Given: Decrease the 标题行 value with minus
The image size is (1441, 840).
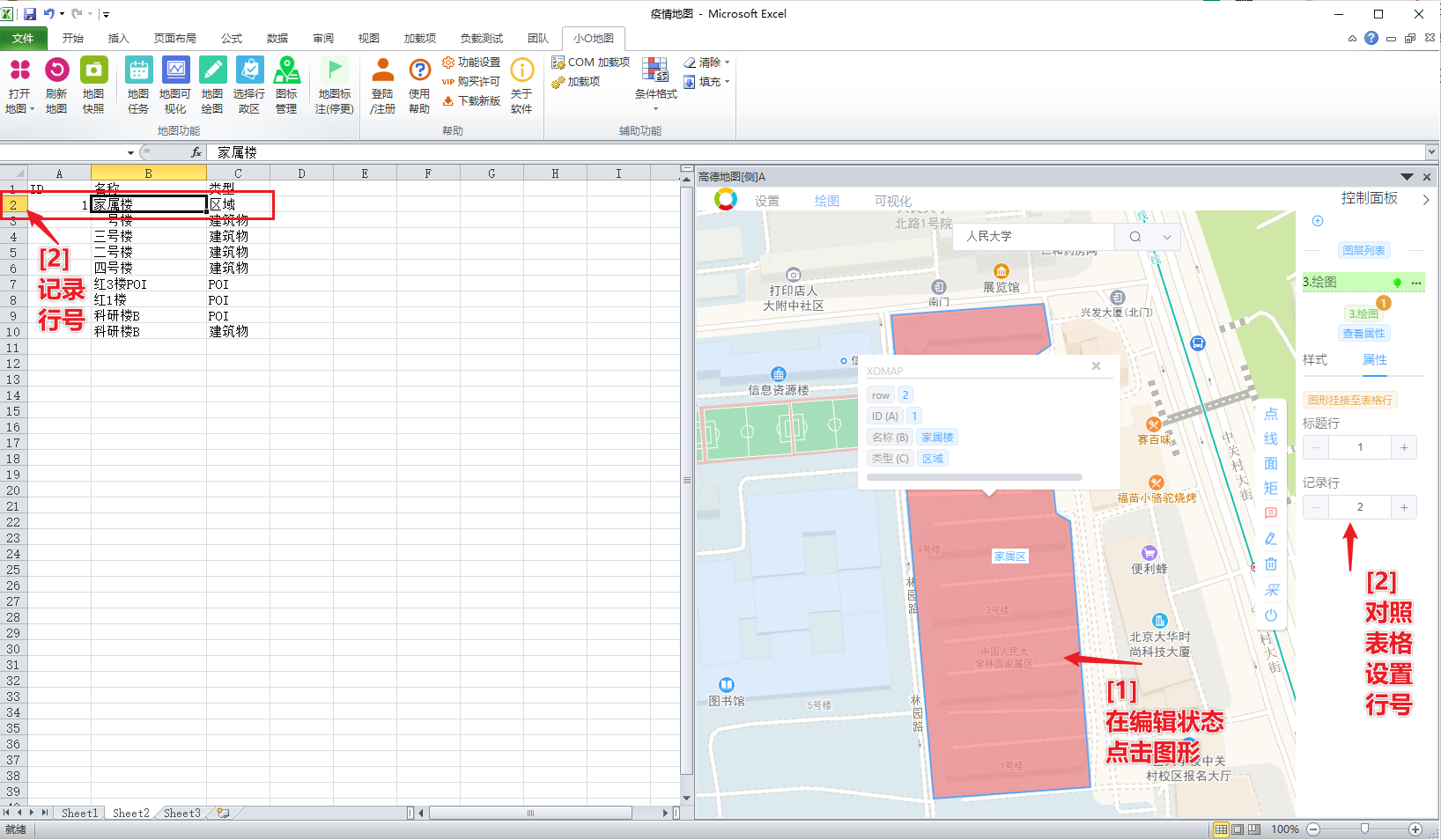Looking at the screenshot, I should click(1316, 447).
